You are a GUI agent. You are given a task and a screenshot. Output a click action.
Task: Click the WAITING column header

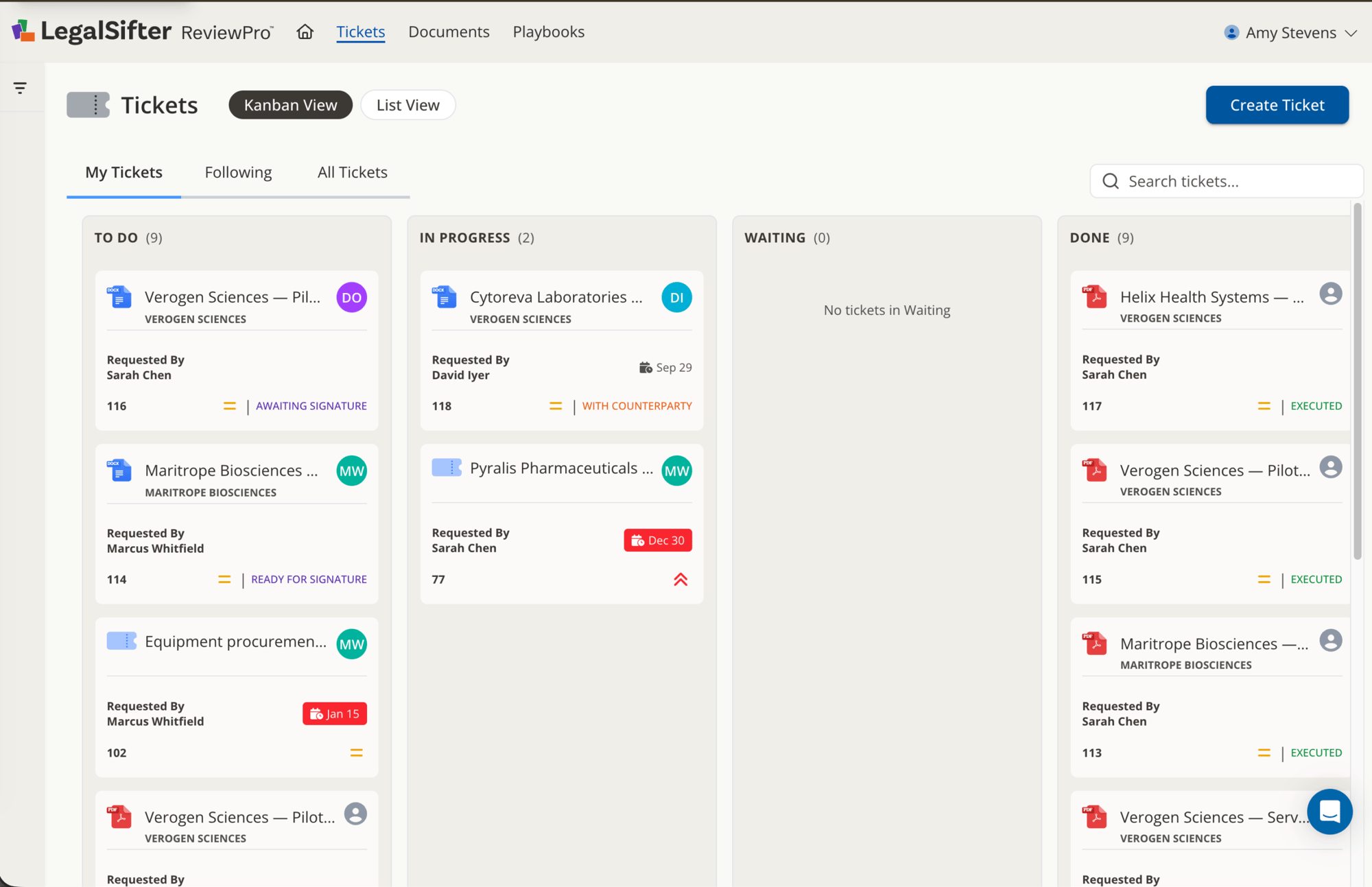787,238
